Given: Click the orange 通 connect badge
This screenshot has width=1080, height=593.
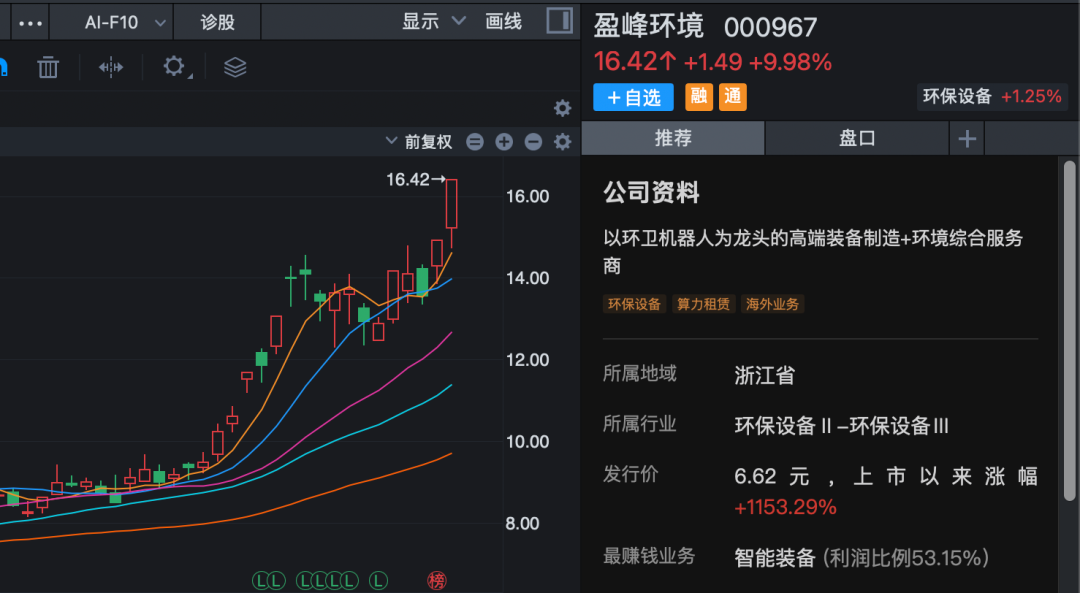Looking at the screenshot, I should coord(733,97).
